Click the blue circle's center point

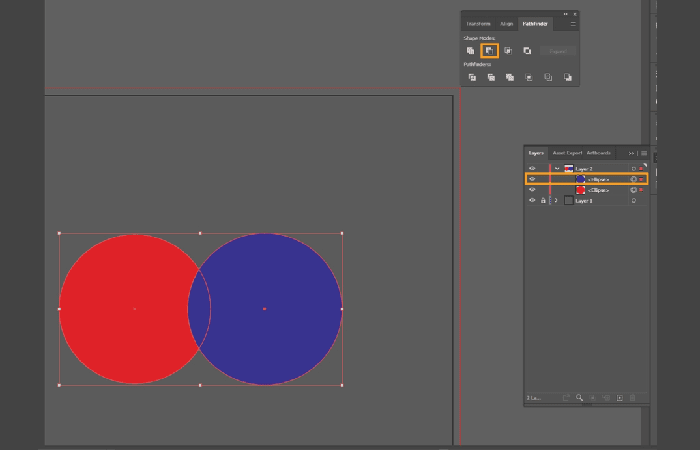265,309
